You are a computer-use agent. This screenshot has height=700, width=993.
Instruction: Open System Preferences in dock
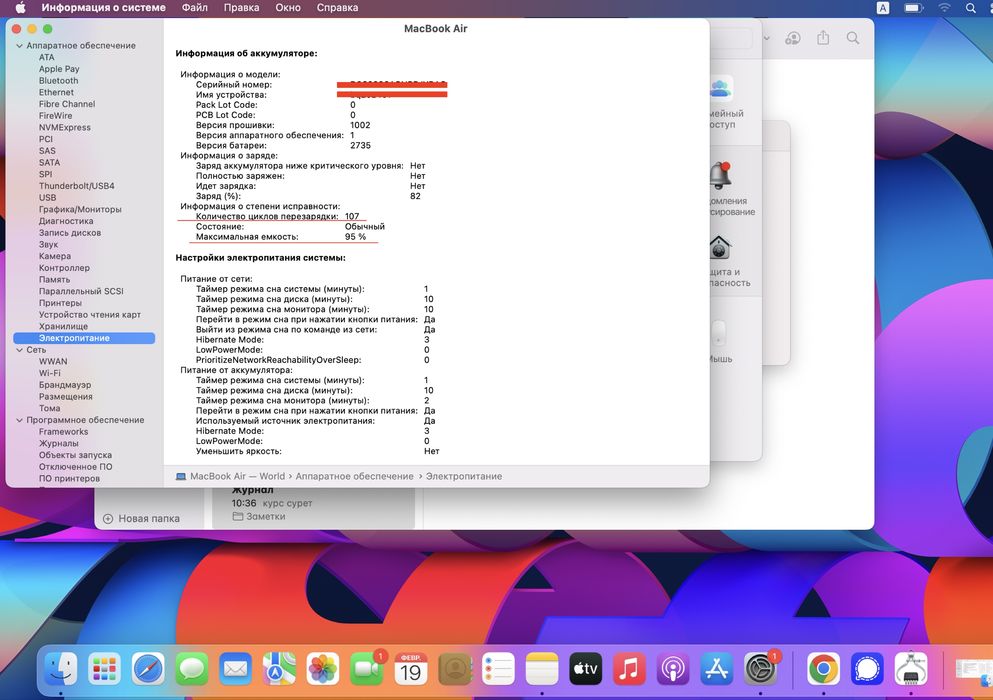761,668
